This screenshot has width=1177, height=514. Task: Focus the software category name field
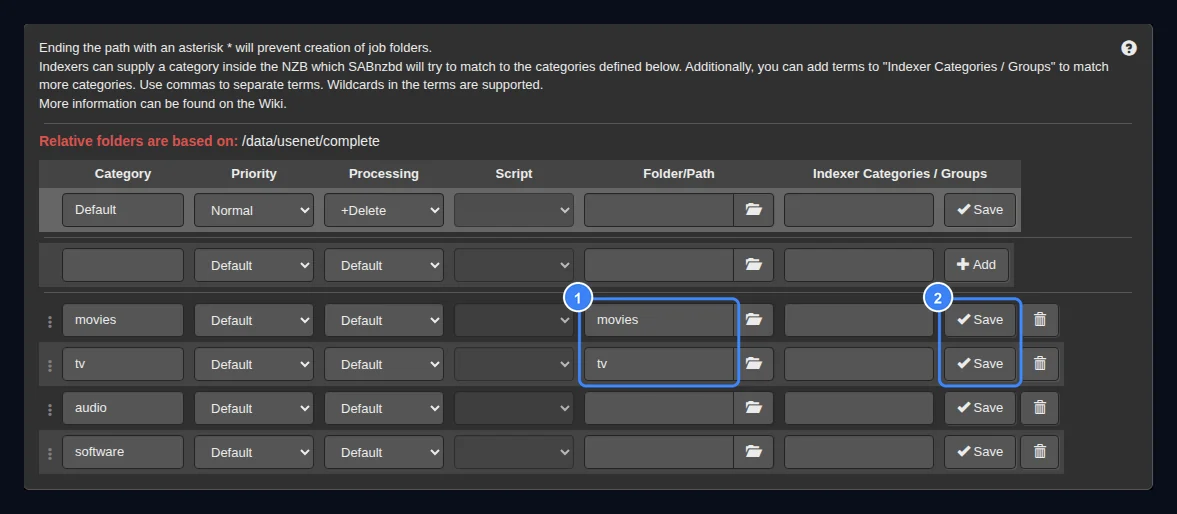click(123, 452)
